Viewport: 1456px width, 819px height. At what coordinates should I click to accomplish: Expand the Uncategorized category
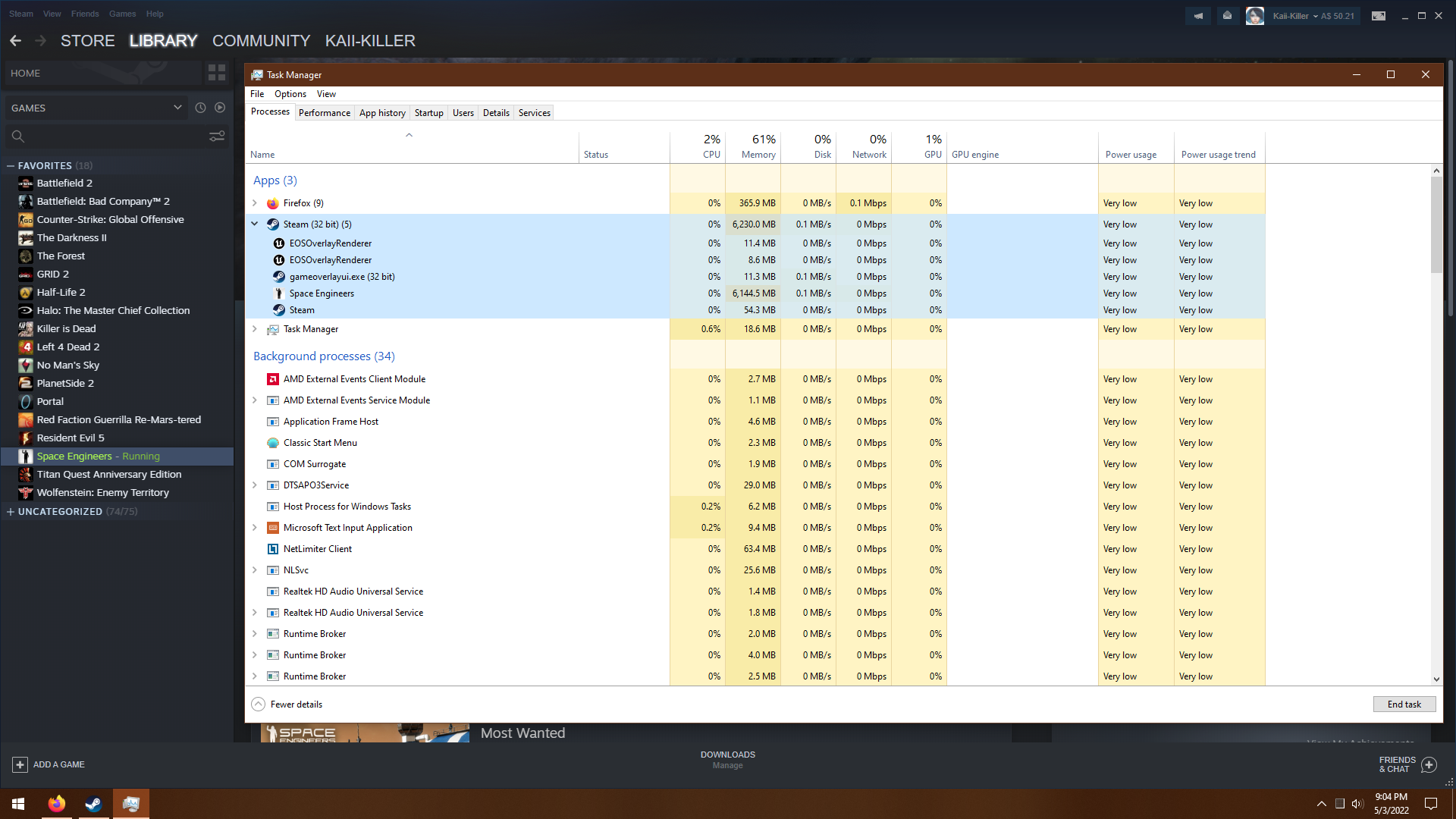(x=11, y=512)
